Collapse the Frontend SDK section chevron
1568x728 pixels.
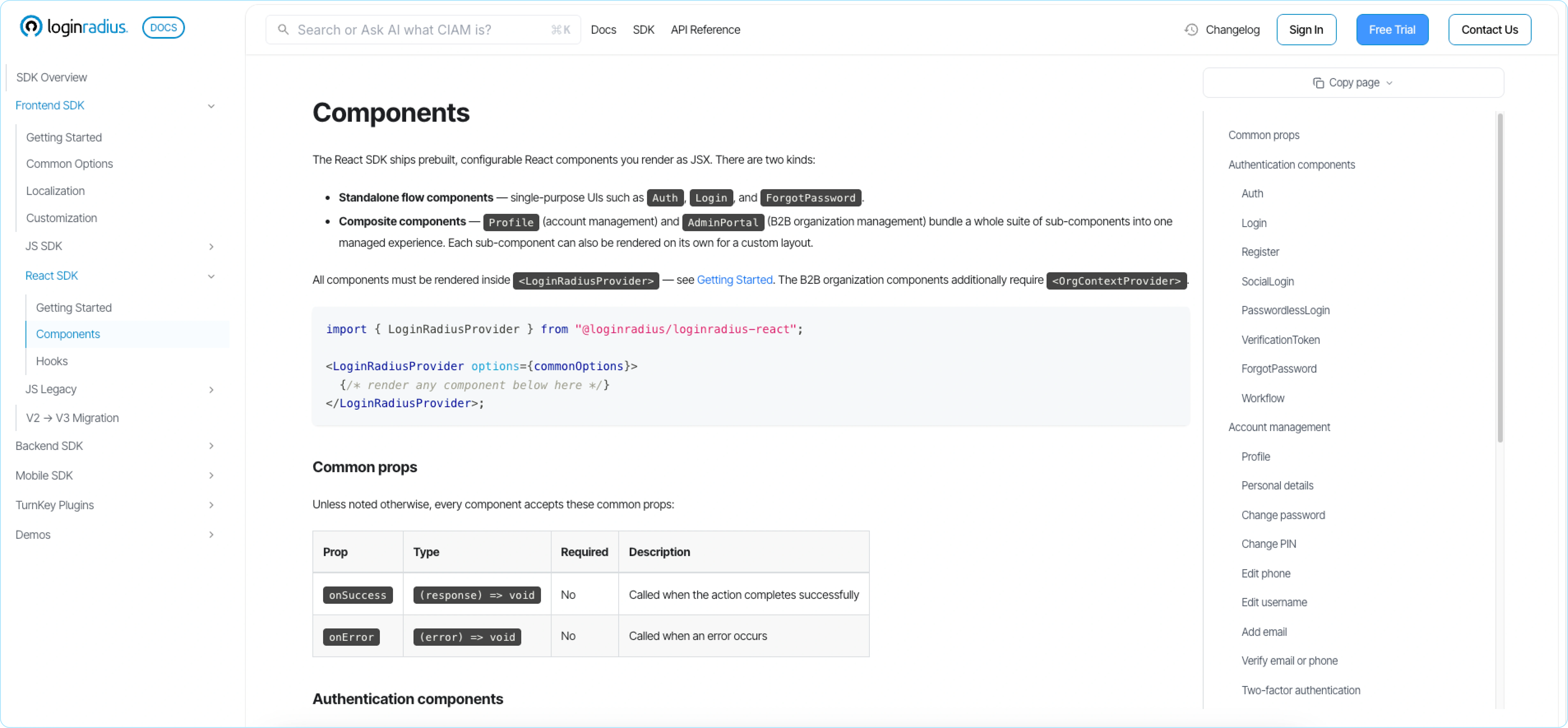point(211,106)
